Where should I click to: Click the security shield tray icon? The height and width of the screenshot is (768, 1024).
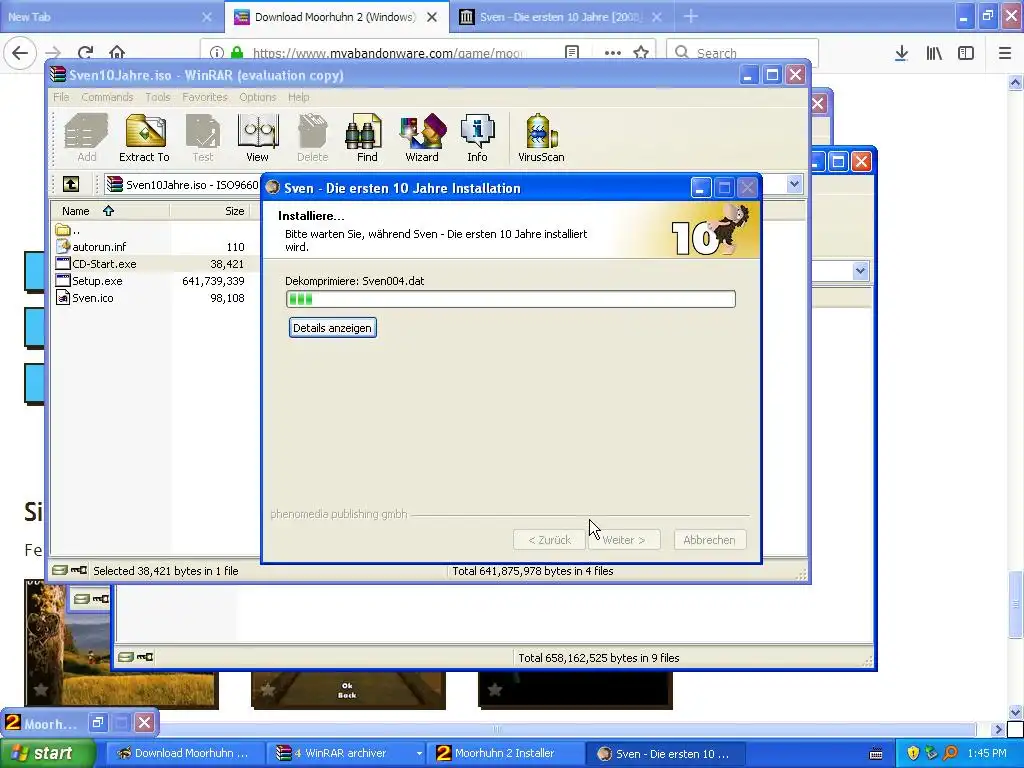[913, 753]
